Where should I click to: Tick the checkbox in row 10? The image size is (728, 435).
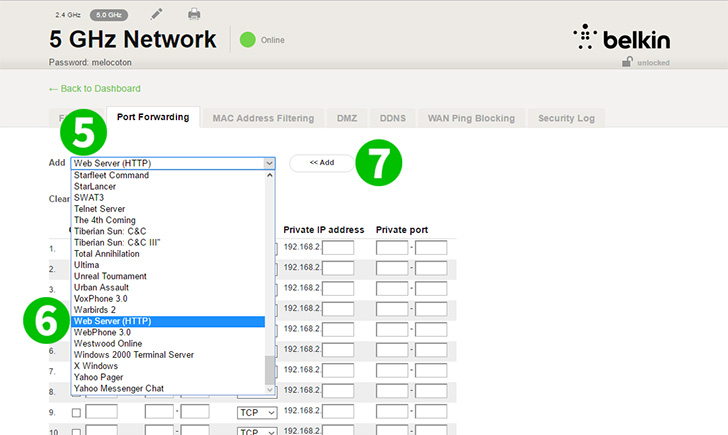77,432
